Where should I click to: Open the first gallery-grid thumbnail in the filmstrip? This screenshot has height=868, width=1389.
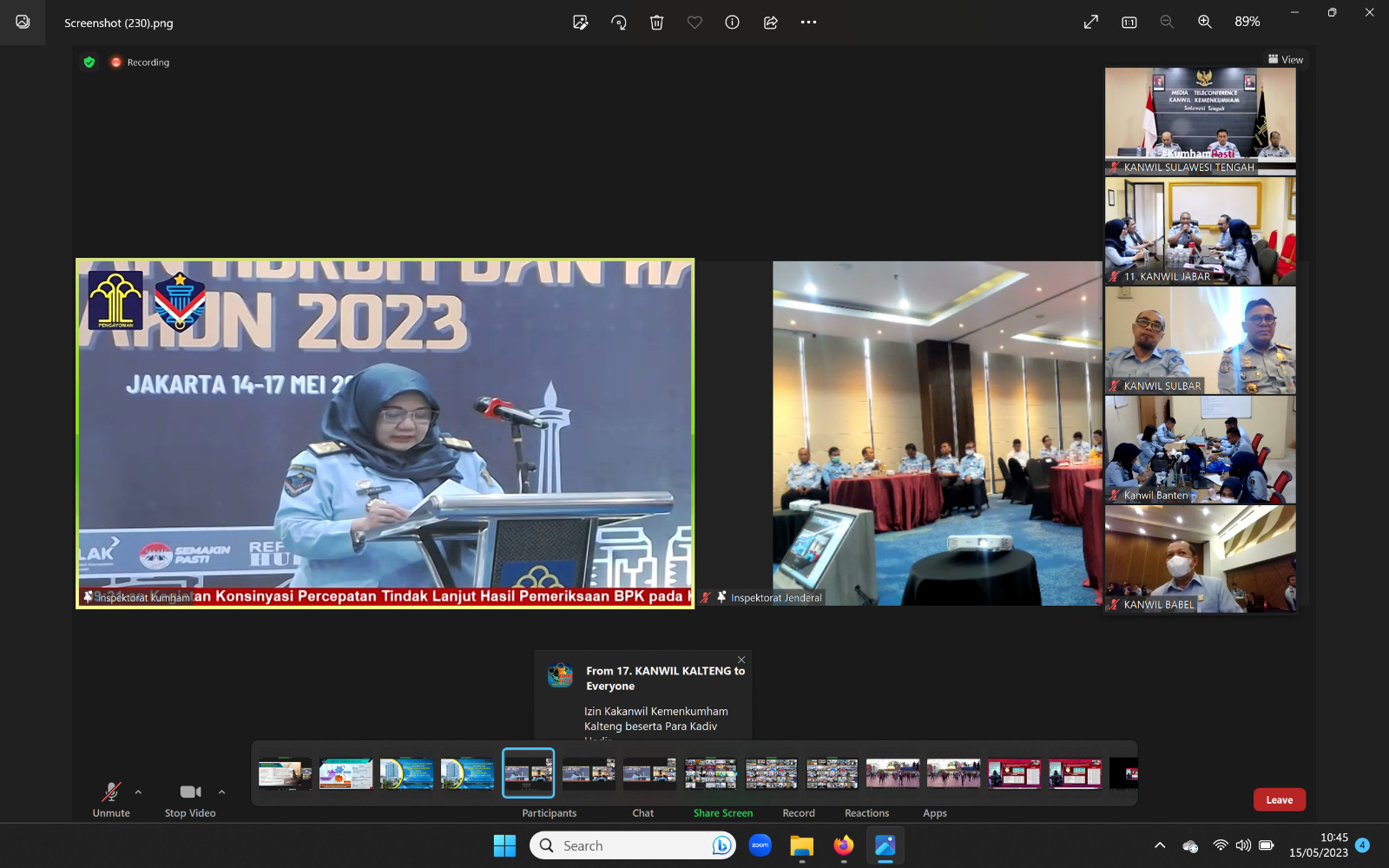[x=710, y=773]
